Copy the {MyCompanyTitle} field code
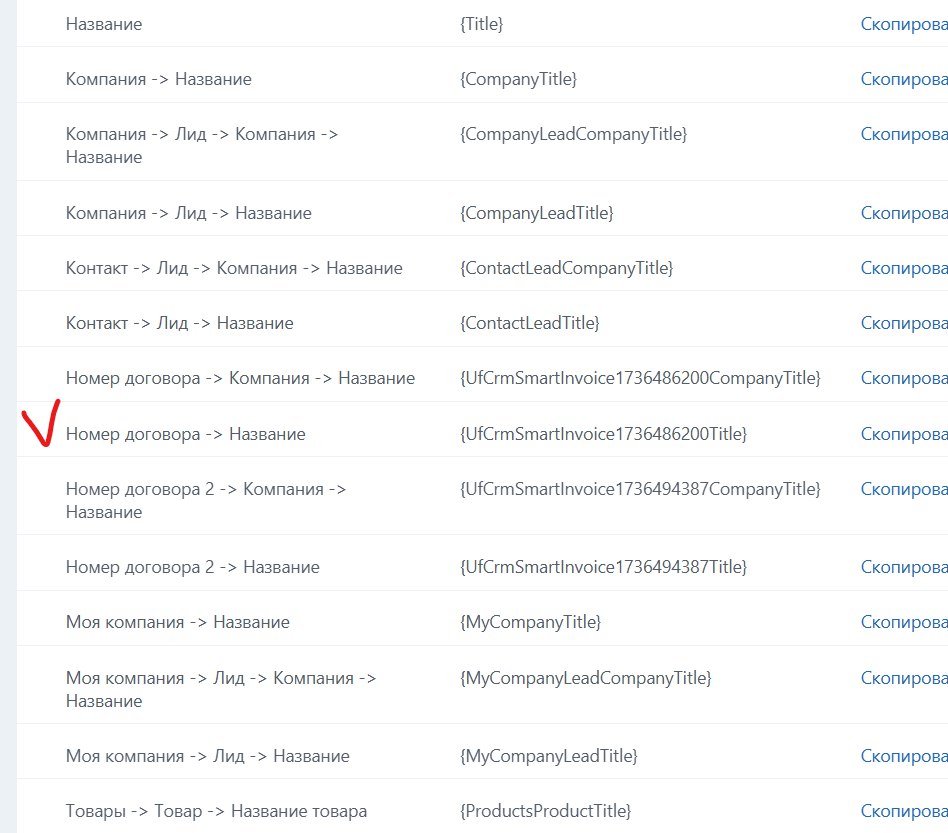Screen dimensions: 948x833 point(904,622)
